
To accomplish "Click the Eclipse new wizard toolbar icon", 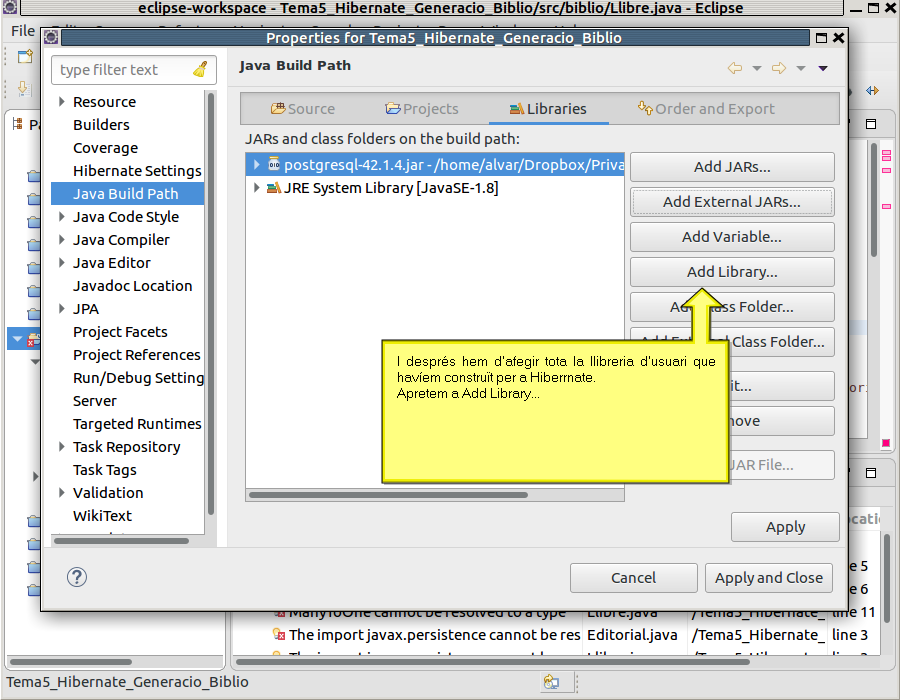I will coord(25,56).
